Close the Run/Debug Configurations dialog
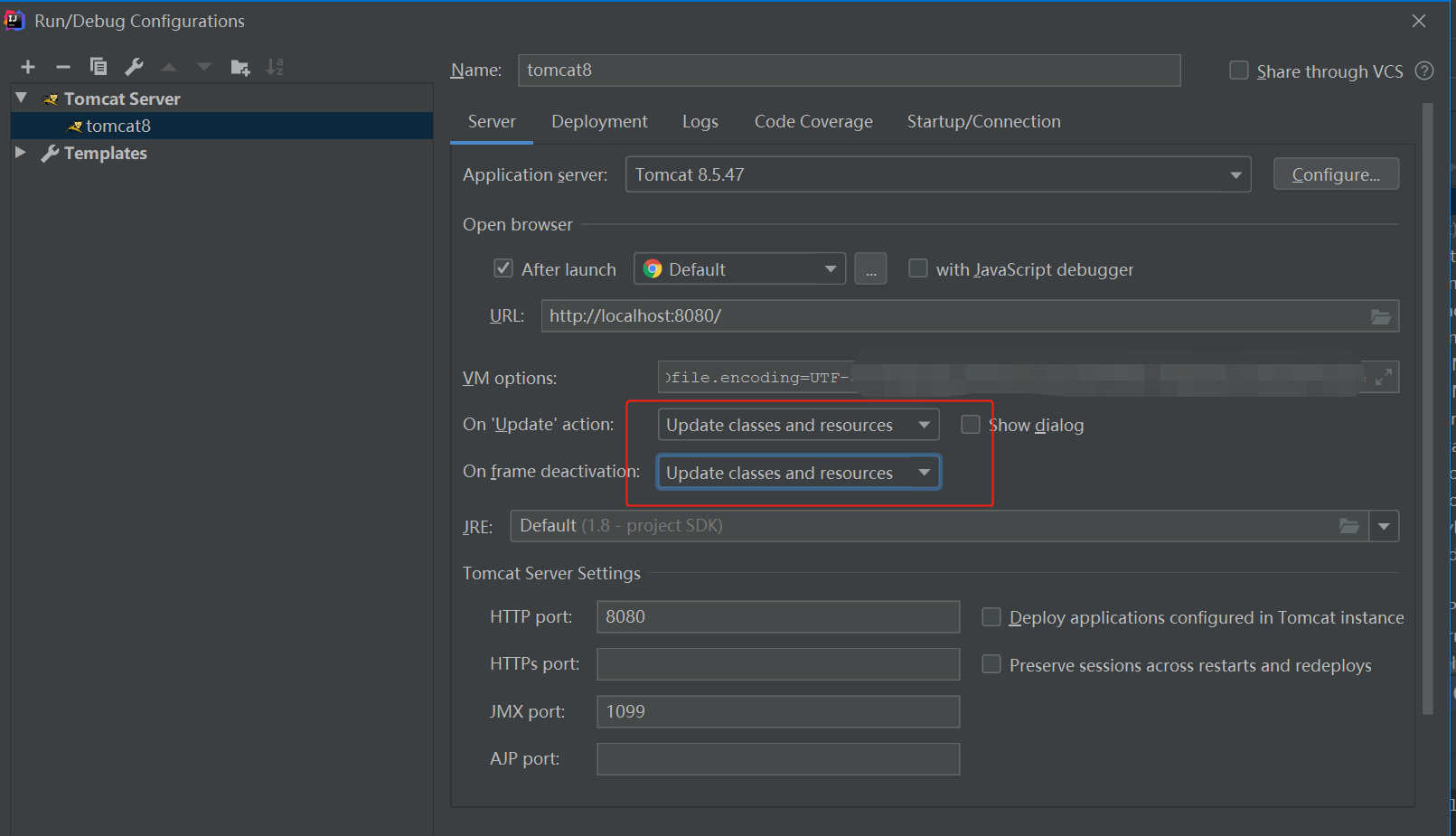The width and height of the screenshot is (1456, 836). [x=1419, y=21]
